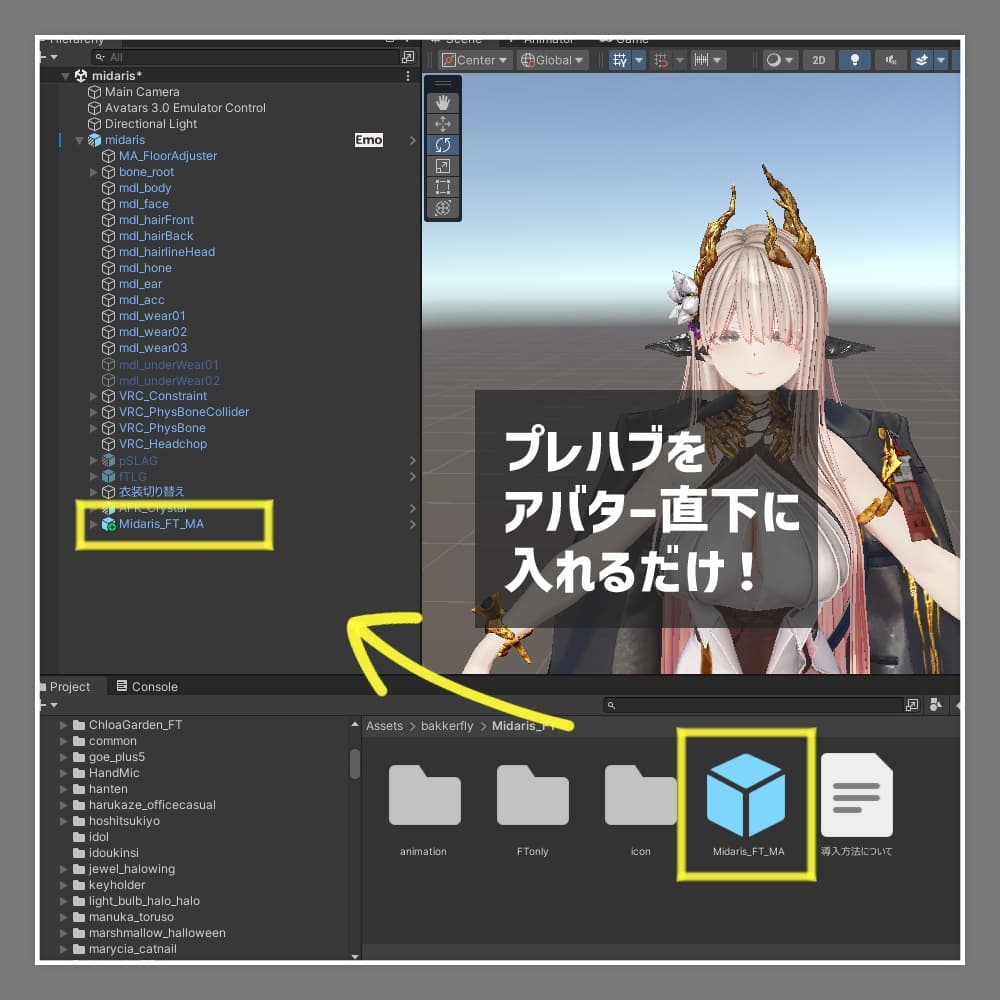Click the Project folder tree scrollbar

(x=355, y=764)
